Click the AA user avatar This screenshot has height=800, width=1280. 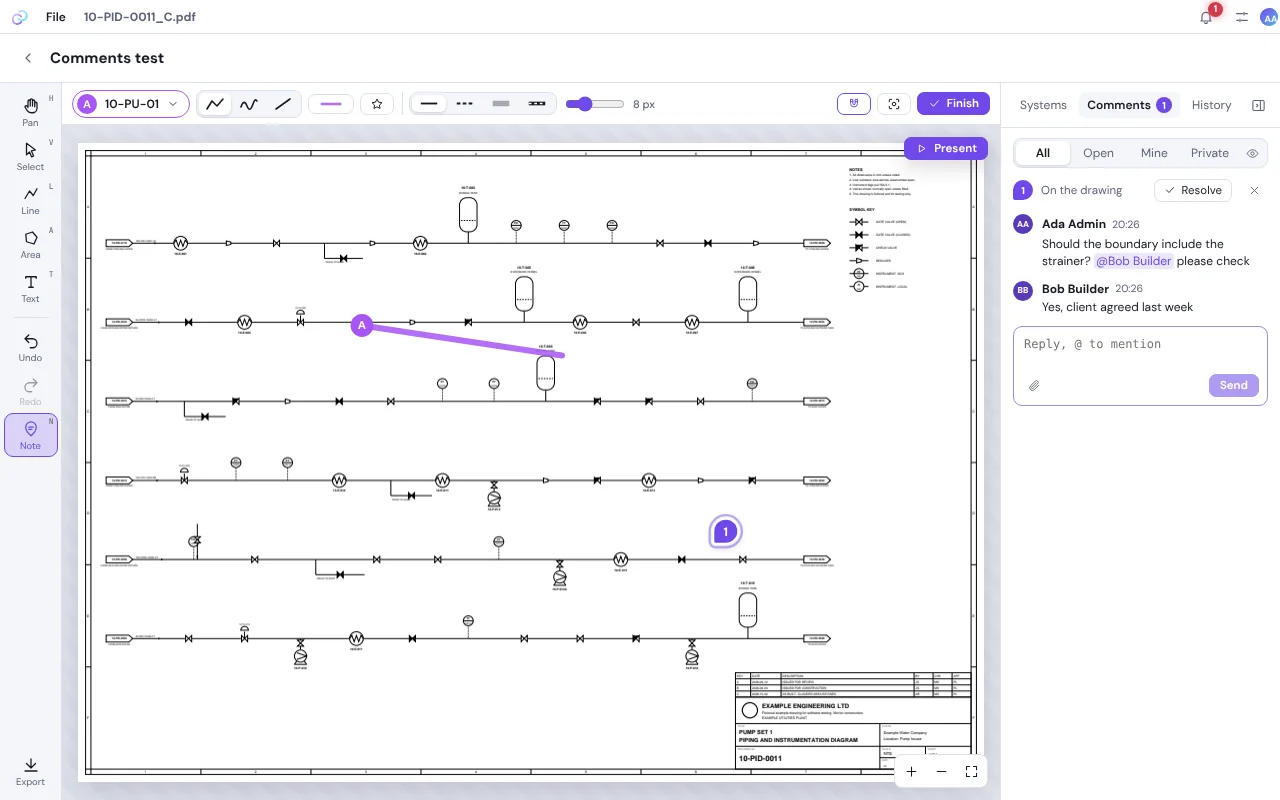coord(1269,17)
